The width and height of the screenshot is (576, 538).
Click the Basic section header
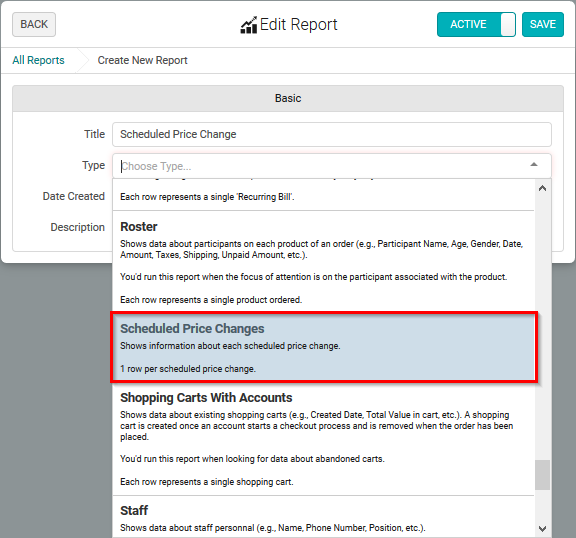click(x=288, y=98)
